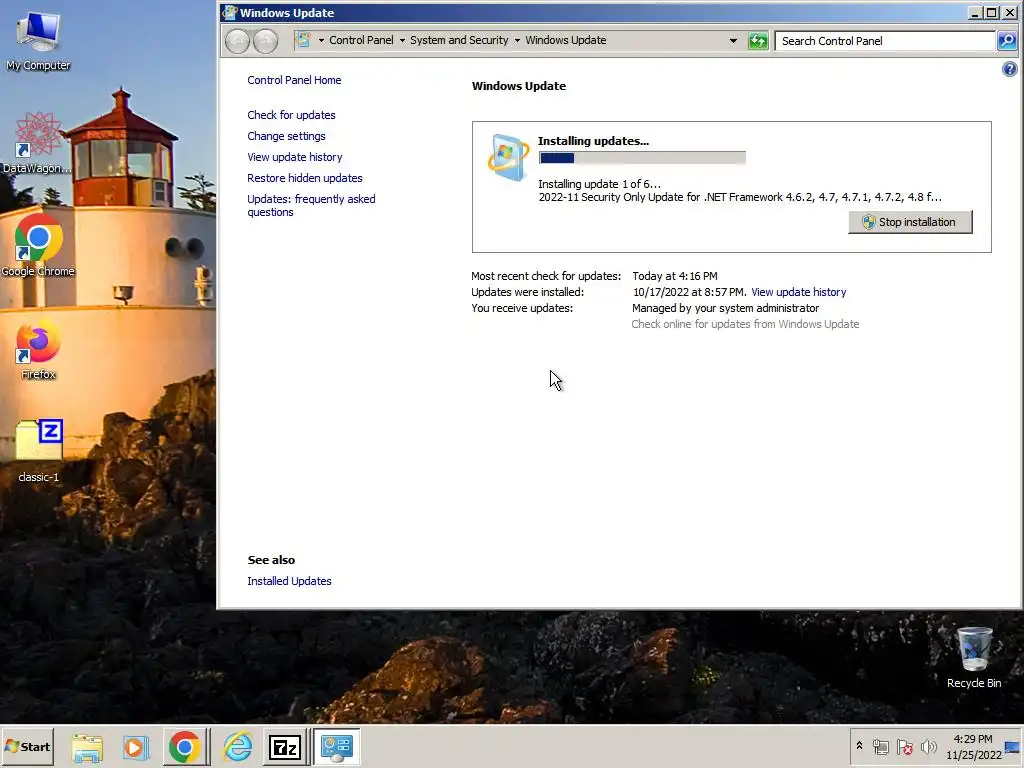Click the search magnifier button
The height and width of the screenshot is (768, 1024).
[1007, 41]
